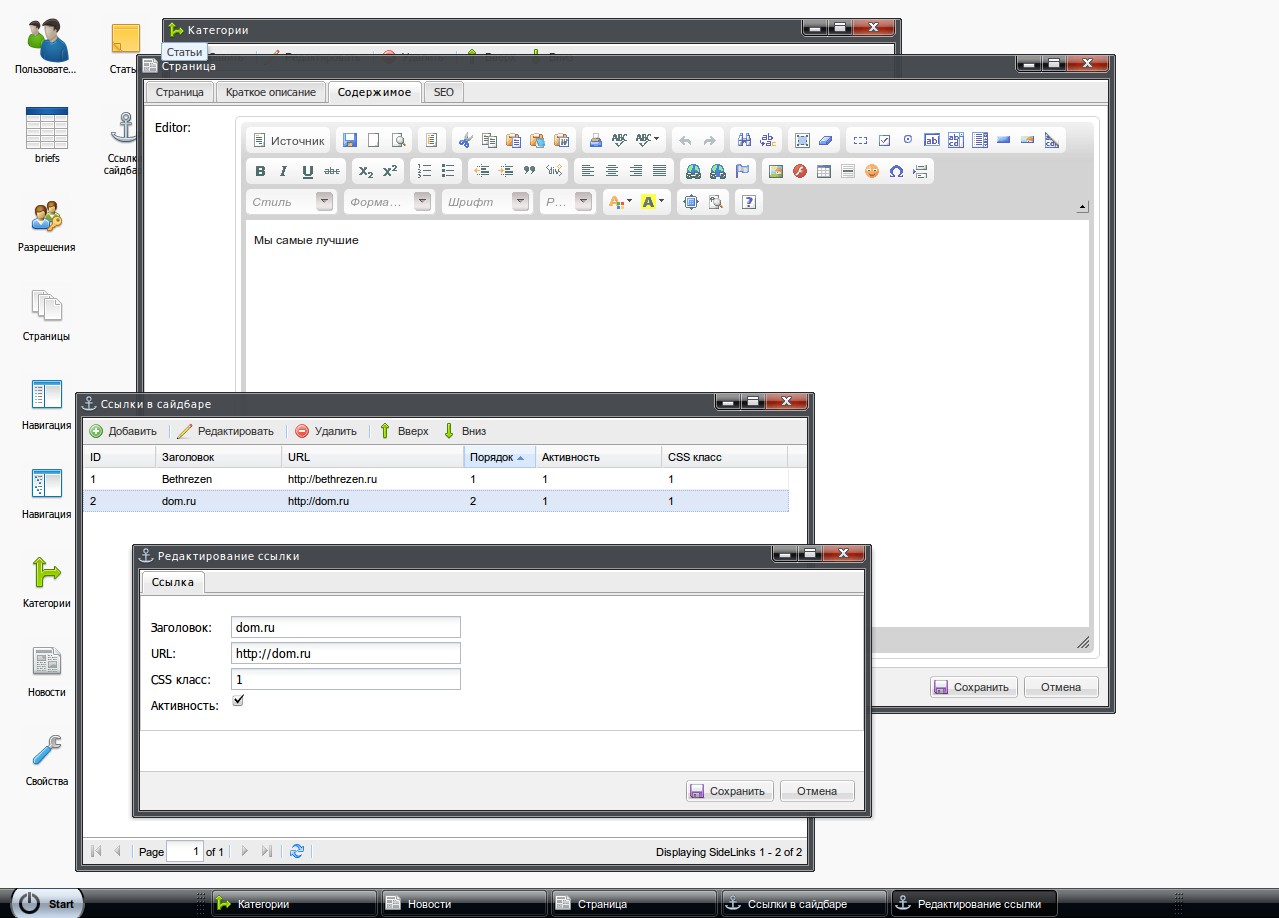Click the Special Character omega icon

click(x=896, y=171)
